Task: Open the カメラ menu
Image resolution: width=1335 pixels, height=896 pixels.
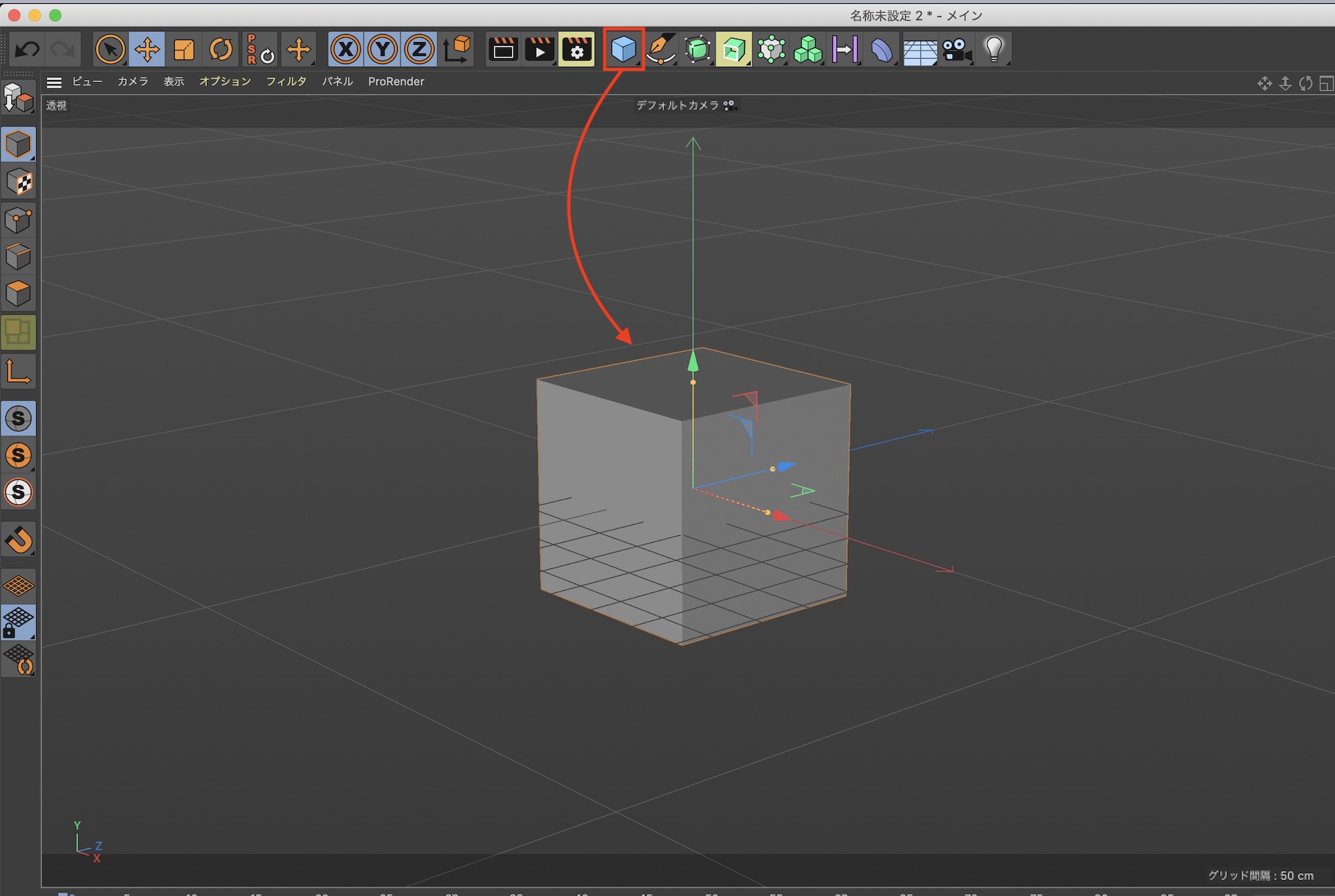Action: [x=133, y=81]
